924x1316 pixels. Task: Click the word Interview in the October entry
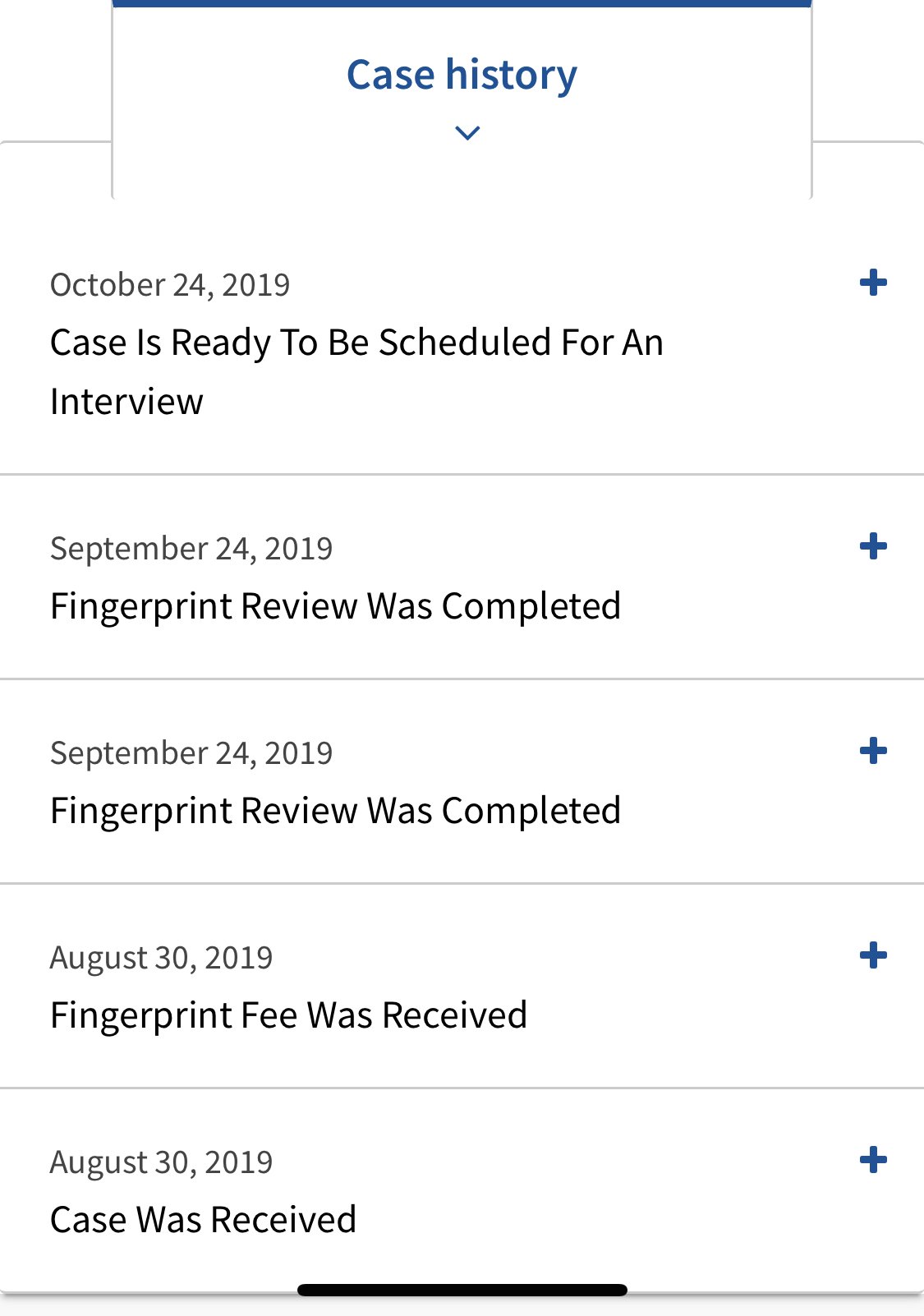pos(126,402)
